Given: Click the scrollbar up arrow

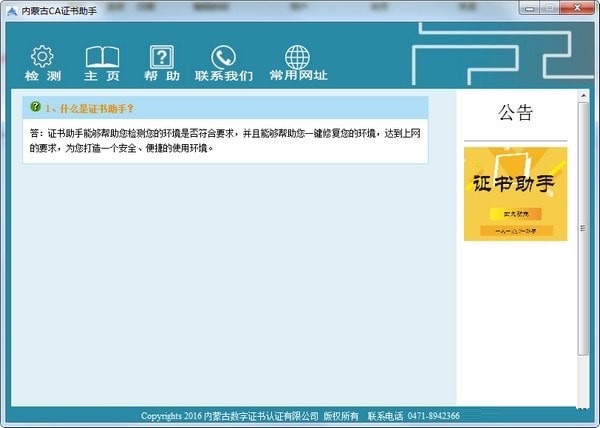Looking at the screenshot, I should [584, 97].
